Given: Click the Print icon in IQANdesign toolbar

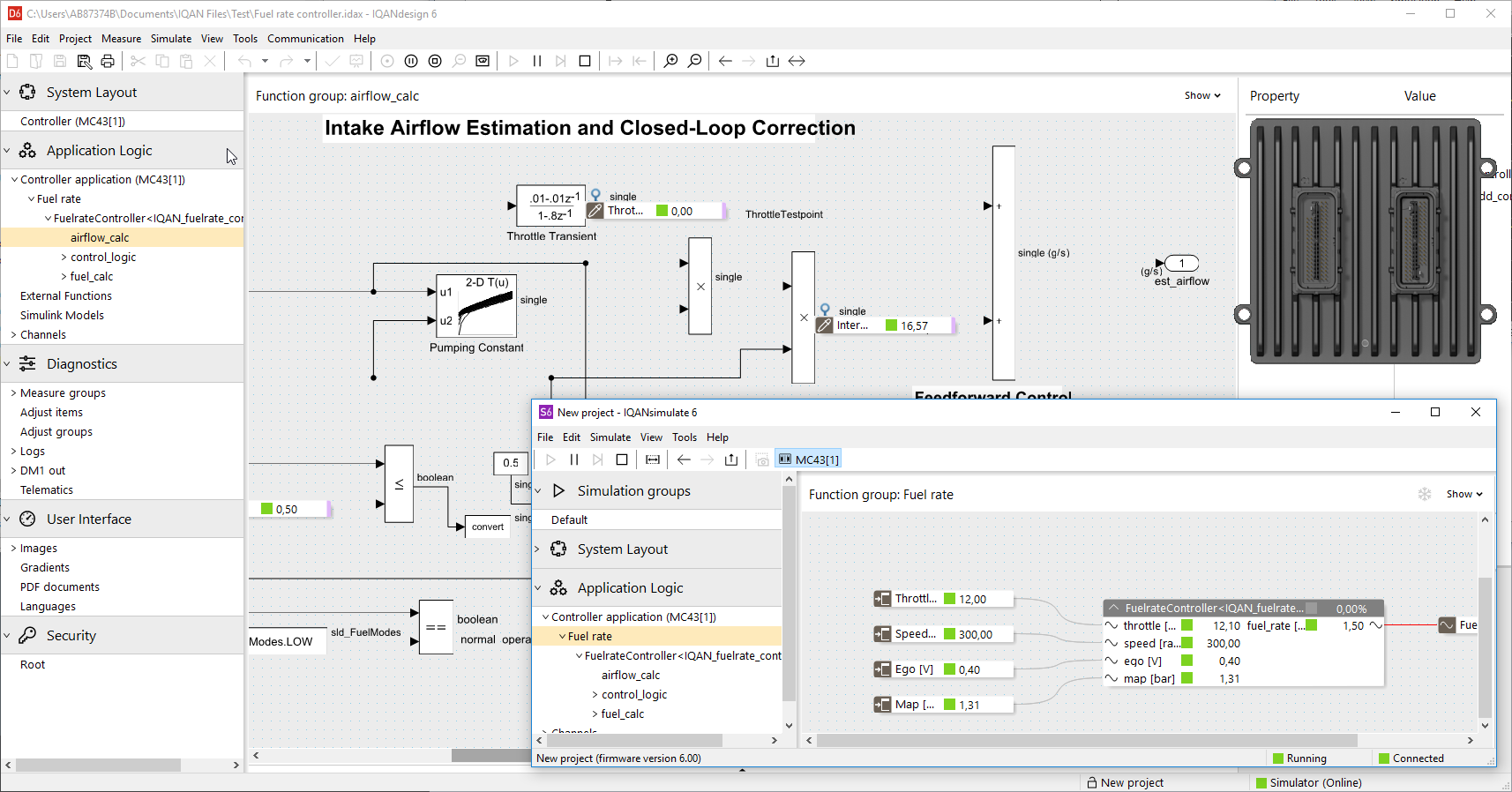Looking at the screenshot, I should coord(108,61).
